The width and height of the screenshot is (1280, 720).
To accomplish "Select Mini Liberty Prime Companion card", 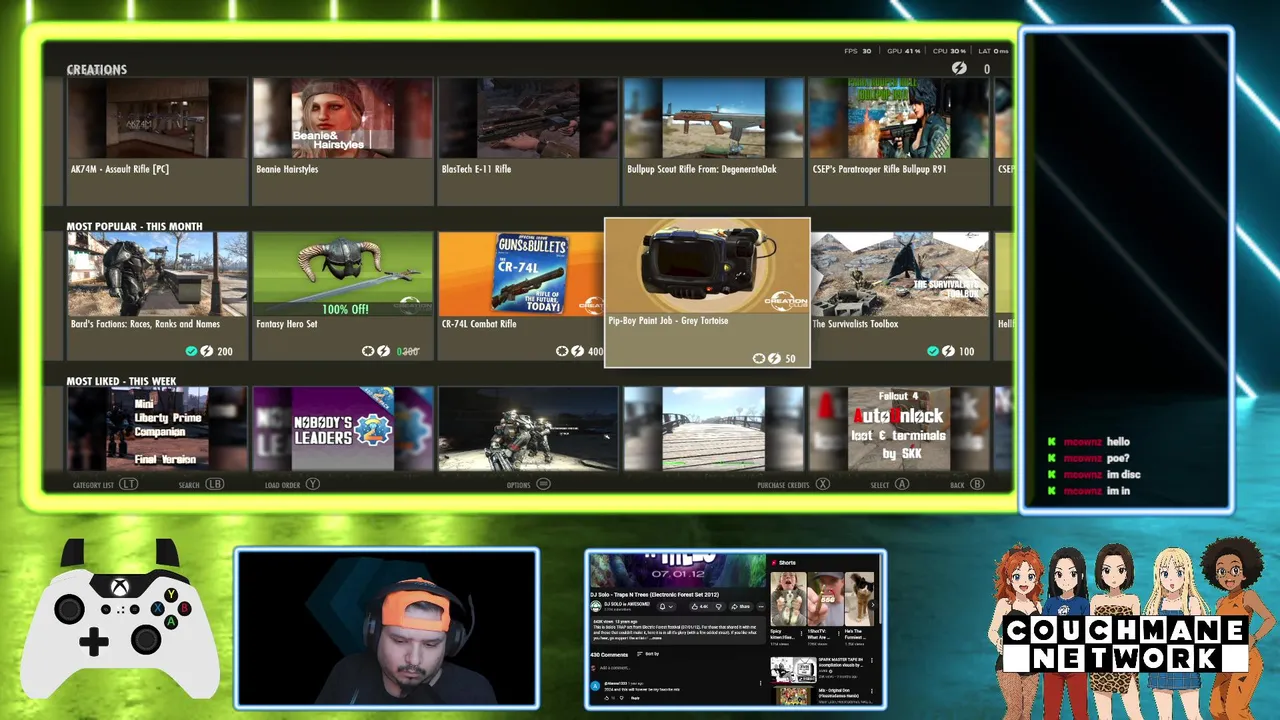I will tap(157, 429).
